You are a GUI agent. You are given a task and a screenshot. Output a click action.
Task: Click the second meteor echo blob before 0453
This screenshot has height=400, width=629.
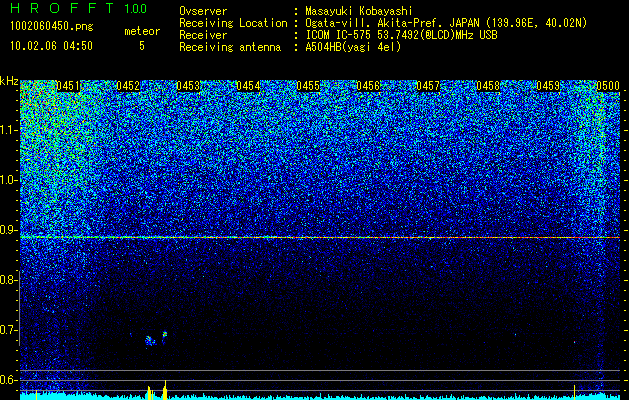[164, 336]
